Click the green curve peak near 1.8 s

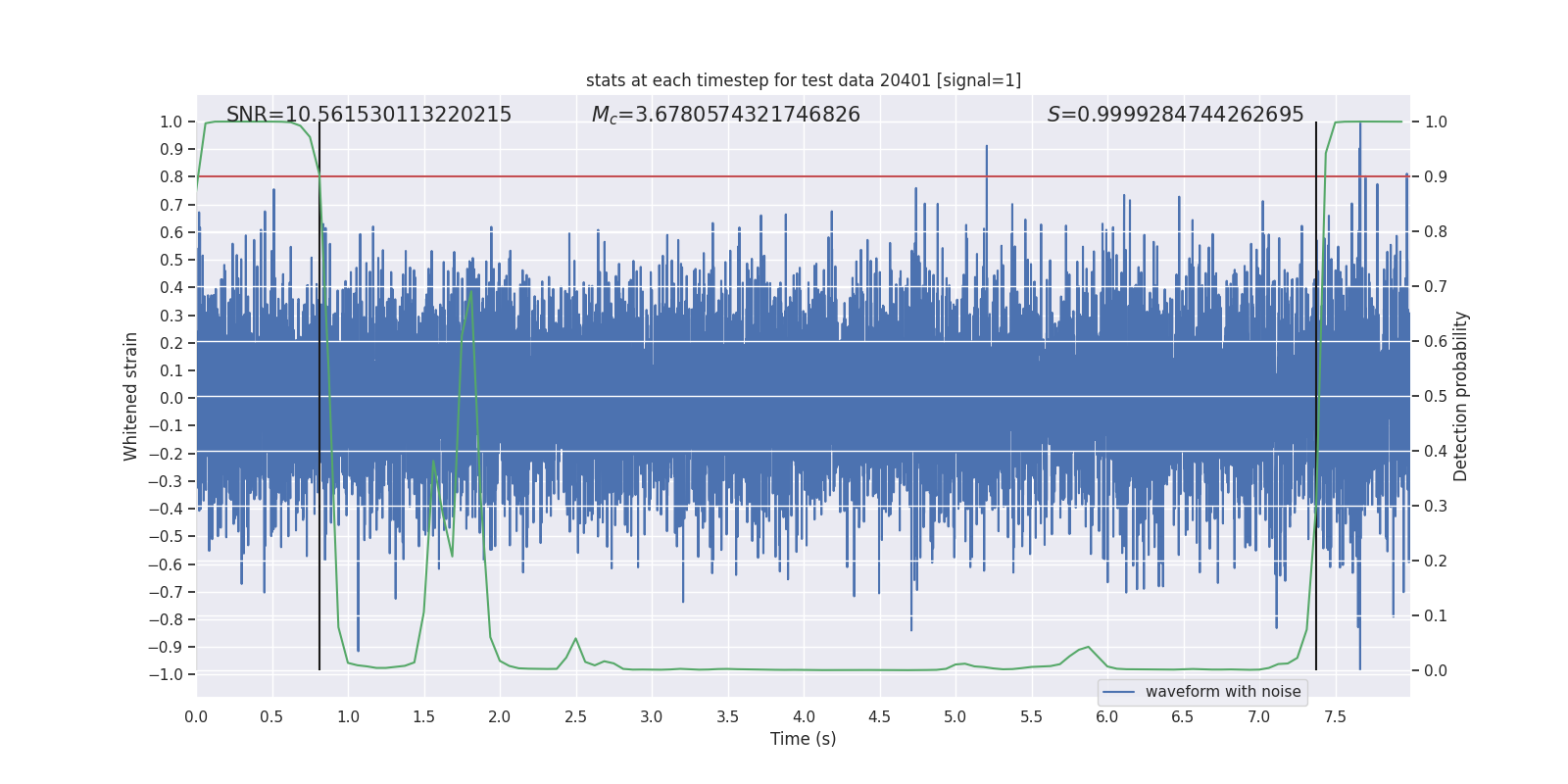point(471,292)
